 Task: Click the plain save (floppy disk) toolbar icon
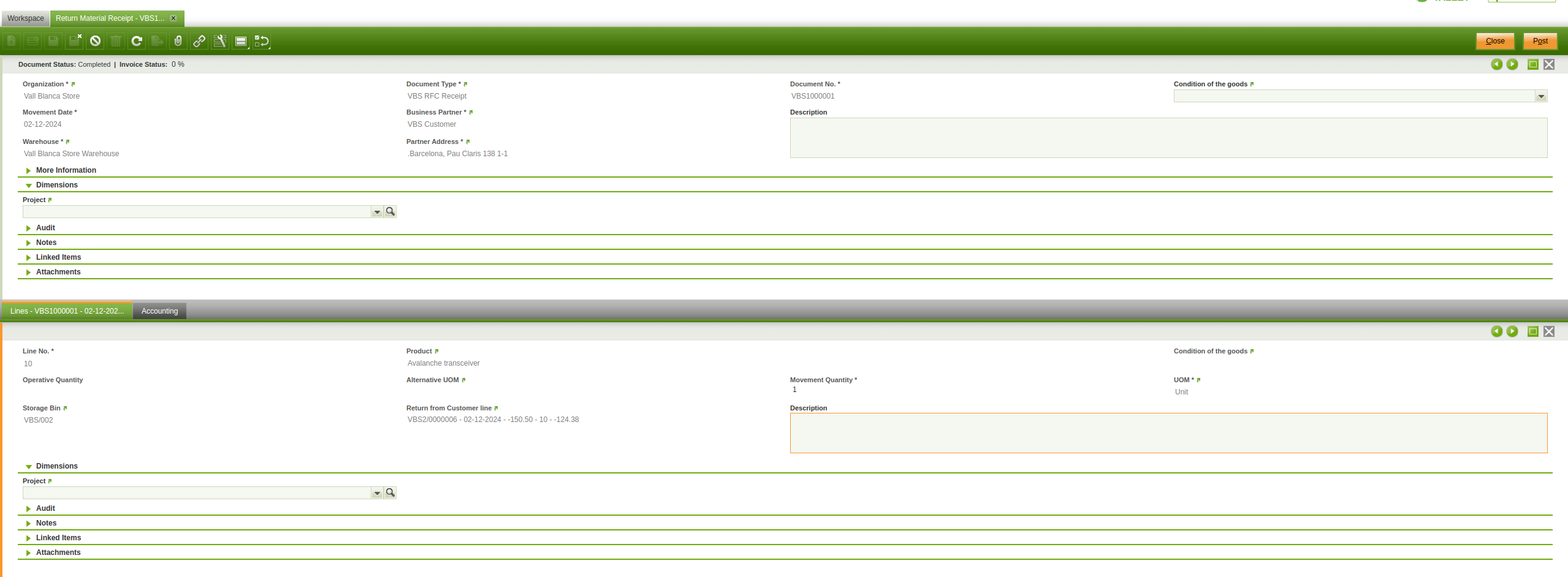[x=53, y=41]
